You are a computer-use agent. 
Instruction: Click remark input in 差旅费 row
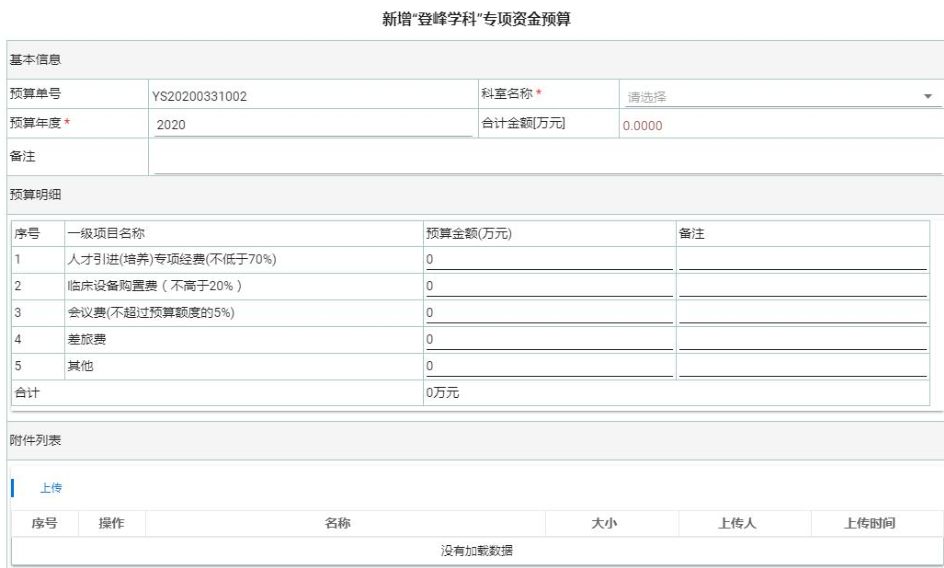pos(803,340)
